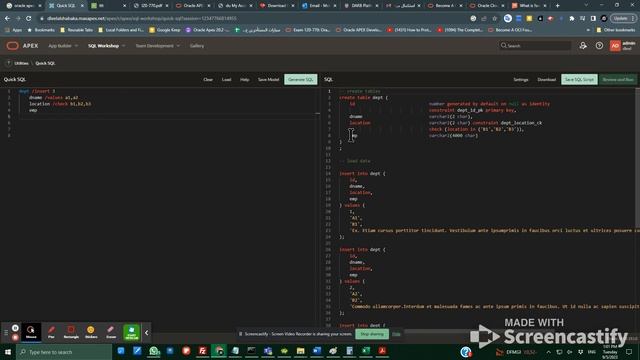Open the Team Development menu

pyautogui.click(x=158, y=46)
